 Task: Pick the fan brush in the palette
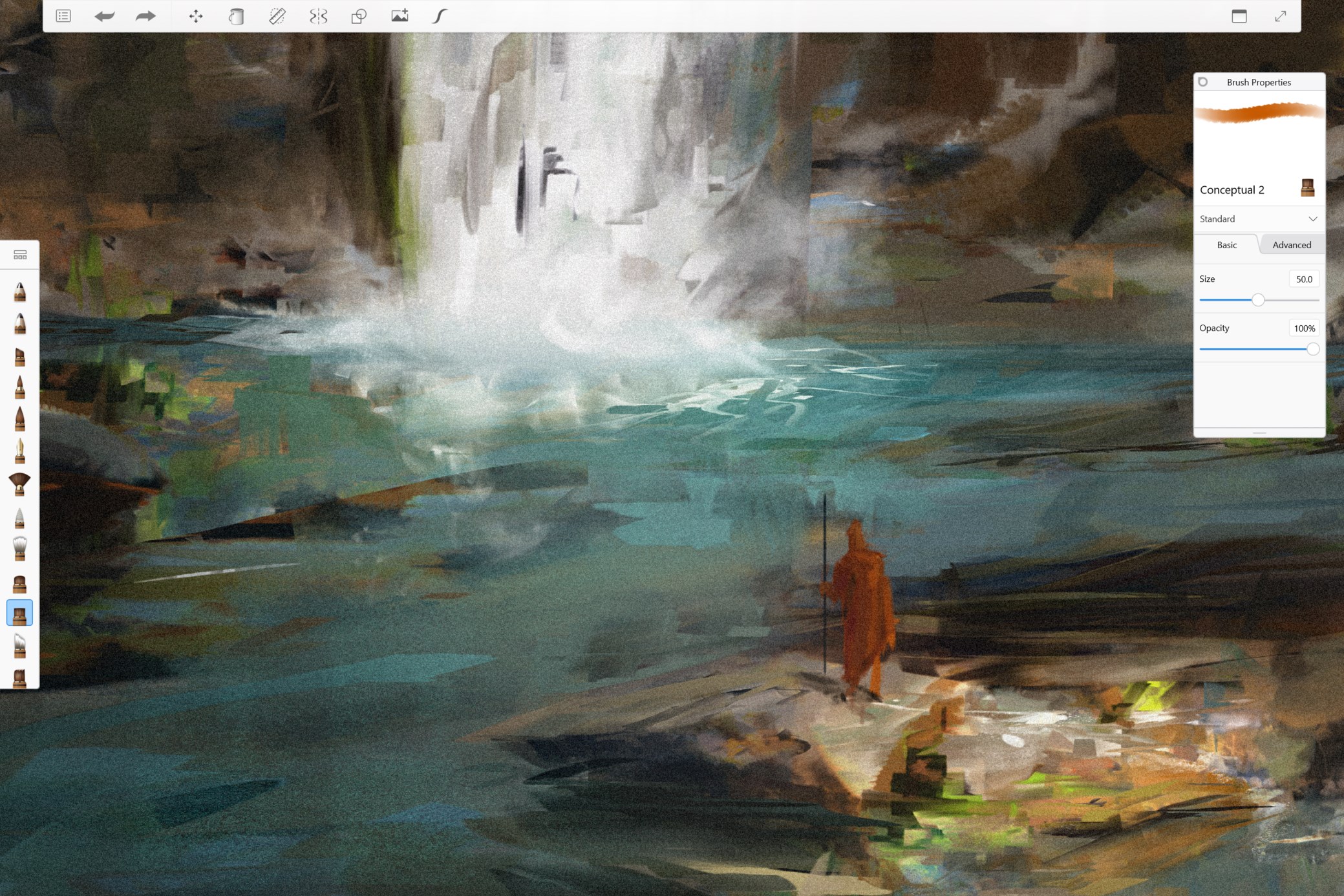[x=19, y=483]
